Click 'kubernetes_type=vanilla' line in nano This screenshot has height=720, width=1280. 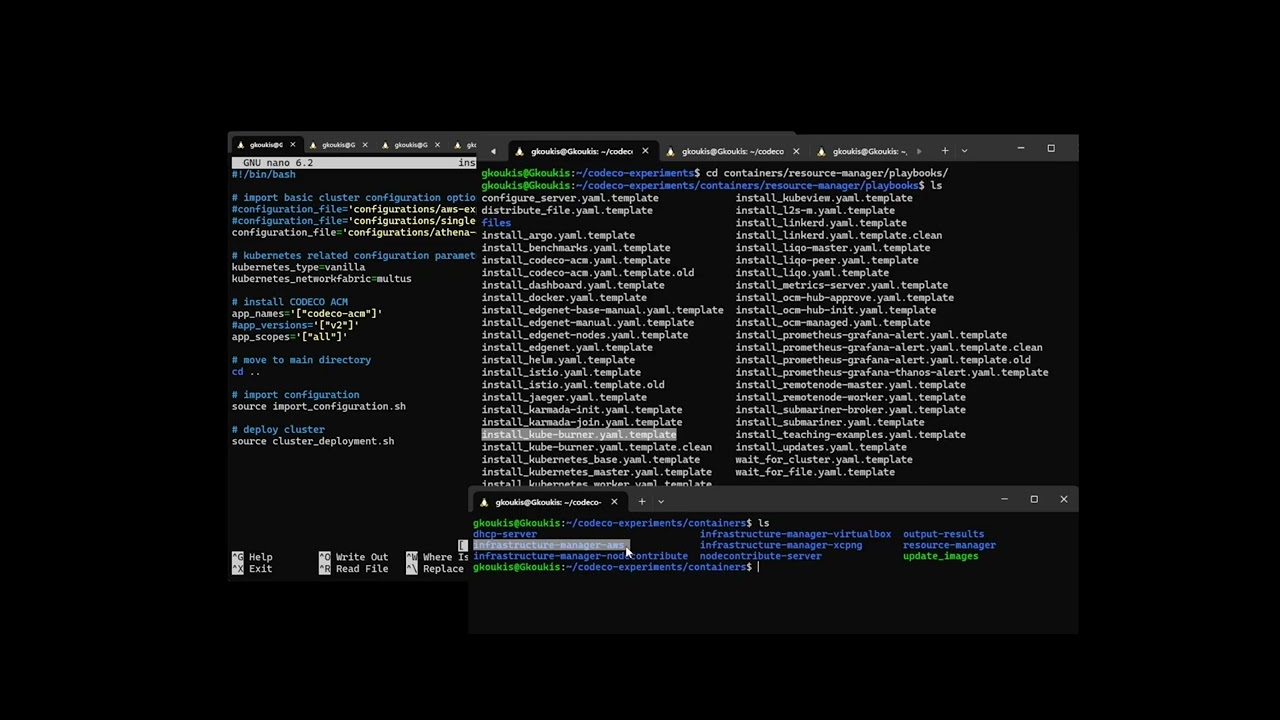click(x=299, y=268)
